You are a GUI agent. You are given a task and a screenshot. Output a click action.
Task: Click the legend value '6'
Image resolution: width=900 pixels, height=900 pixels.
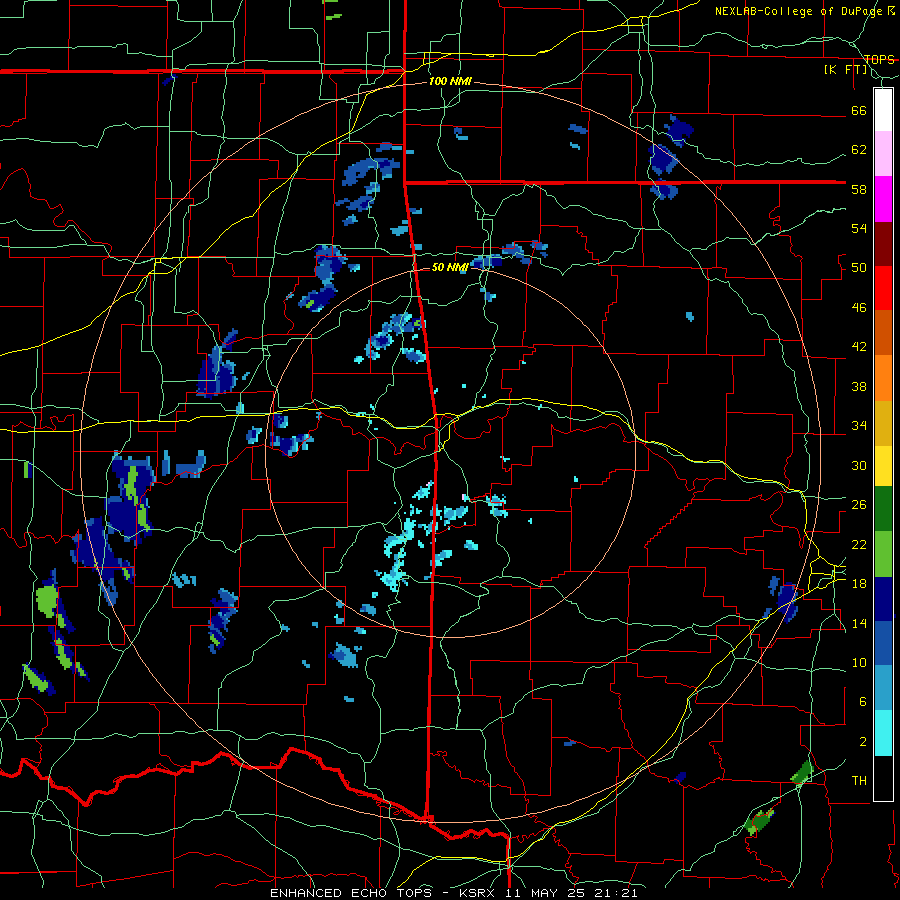863,702
